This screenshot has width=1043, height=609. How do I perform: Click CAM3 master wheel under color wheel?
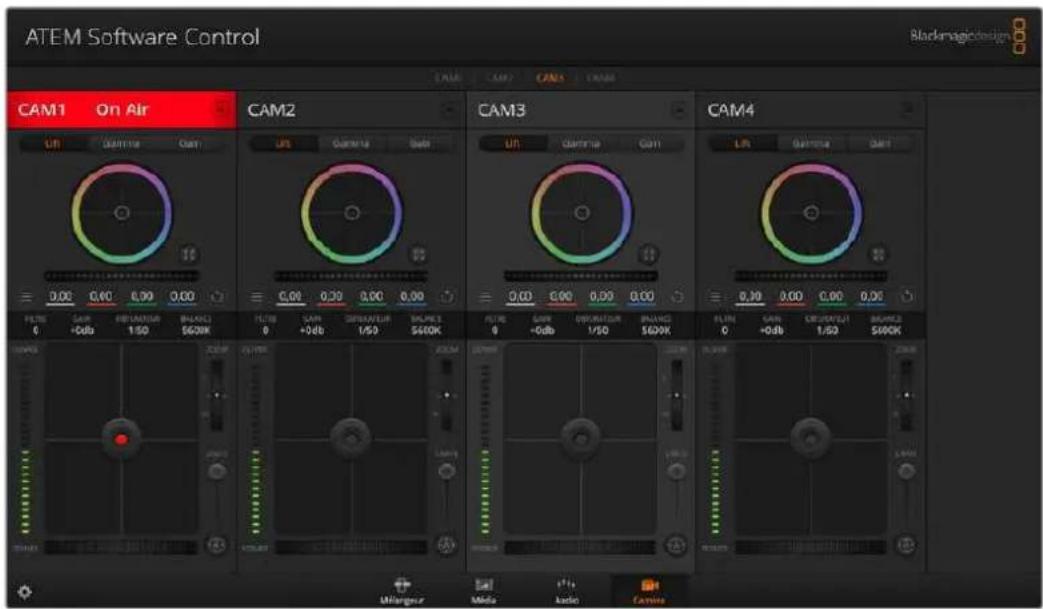coord(581,275)
